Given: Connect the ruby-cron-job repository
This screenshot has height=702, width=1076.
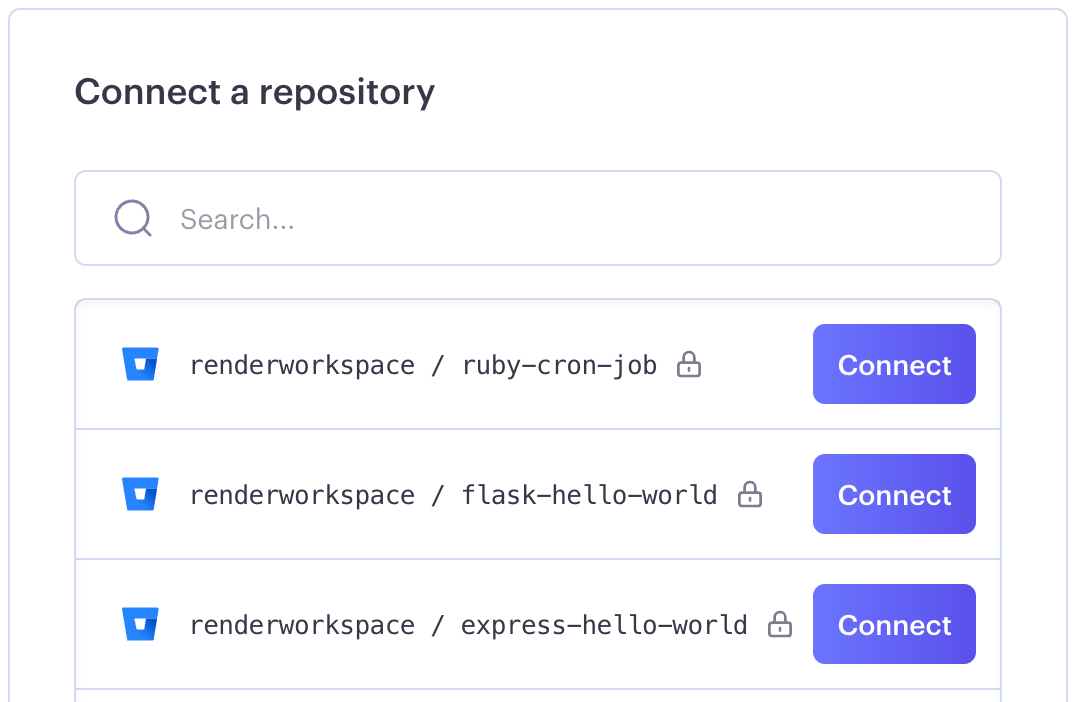Looking at the screenshot, I should pos(893,364).
